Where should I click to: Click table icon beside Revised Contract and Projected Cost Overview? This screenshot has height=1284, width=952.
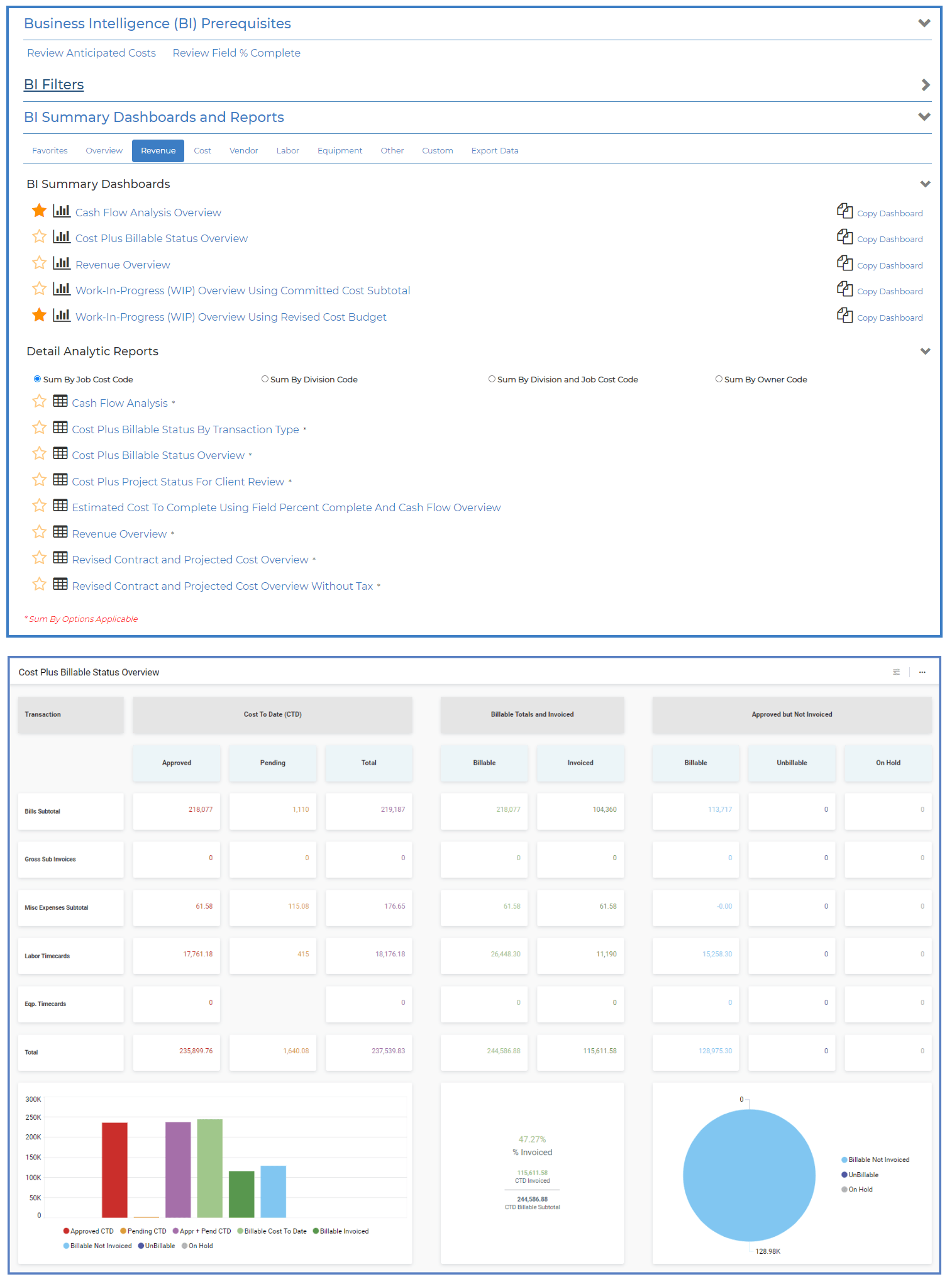pyautogui.click(x=60, y=558)
